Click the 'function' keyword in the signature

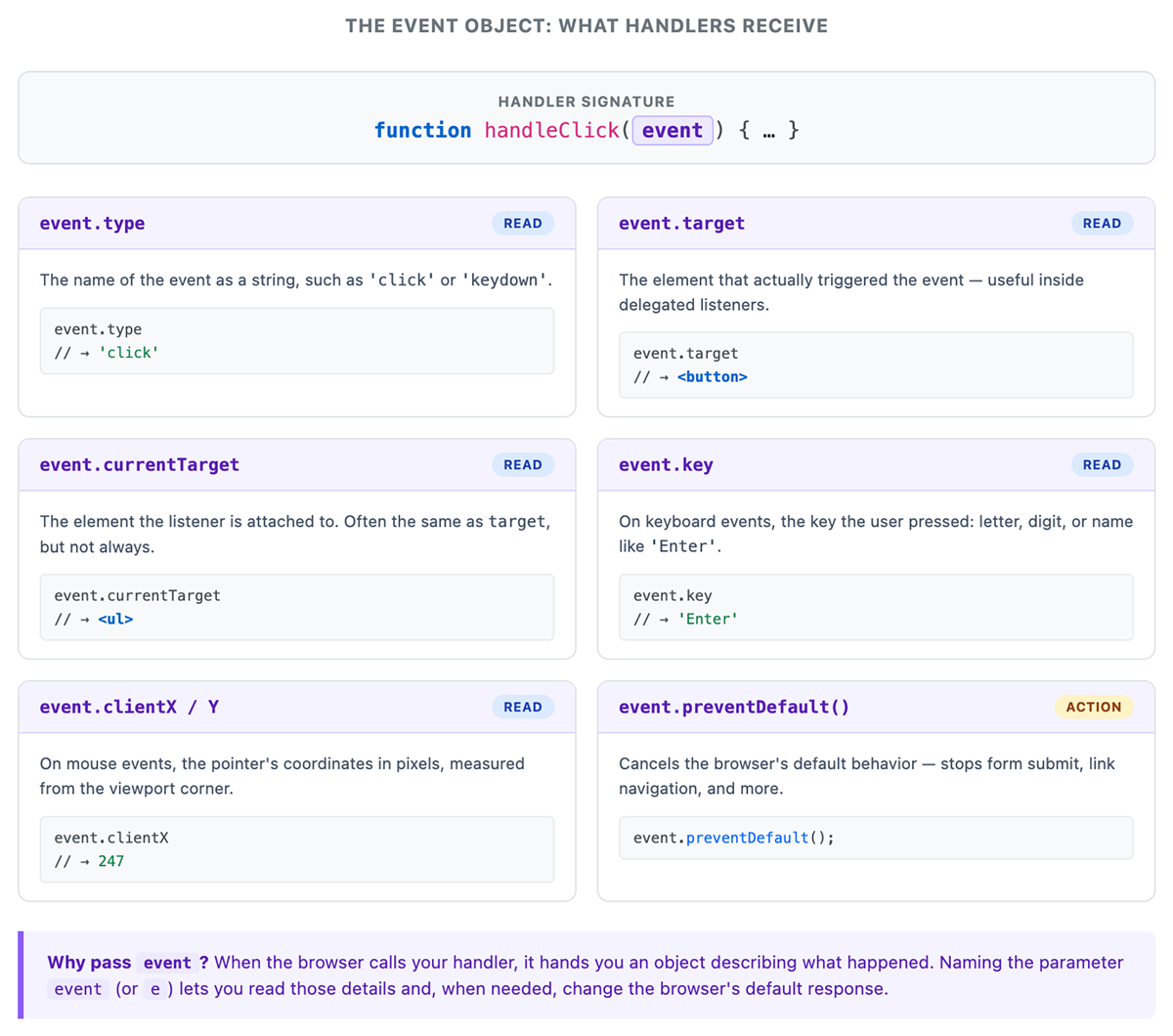[422, 130]
